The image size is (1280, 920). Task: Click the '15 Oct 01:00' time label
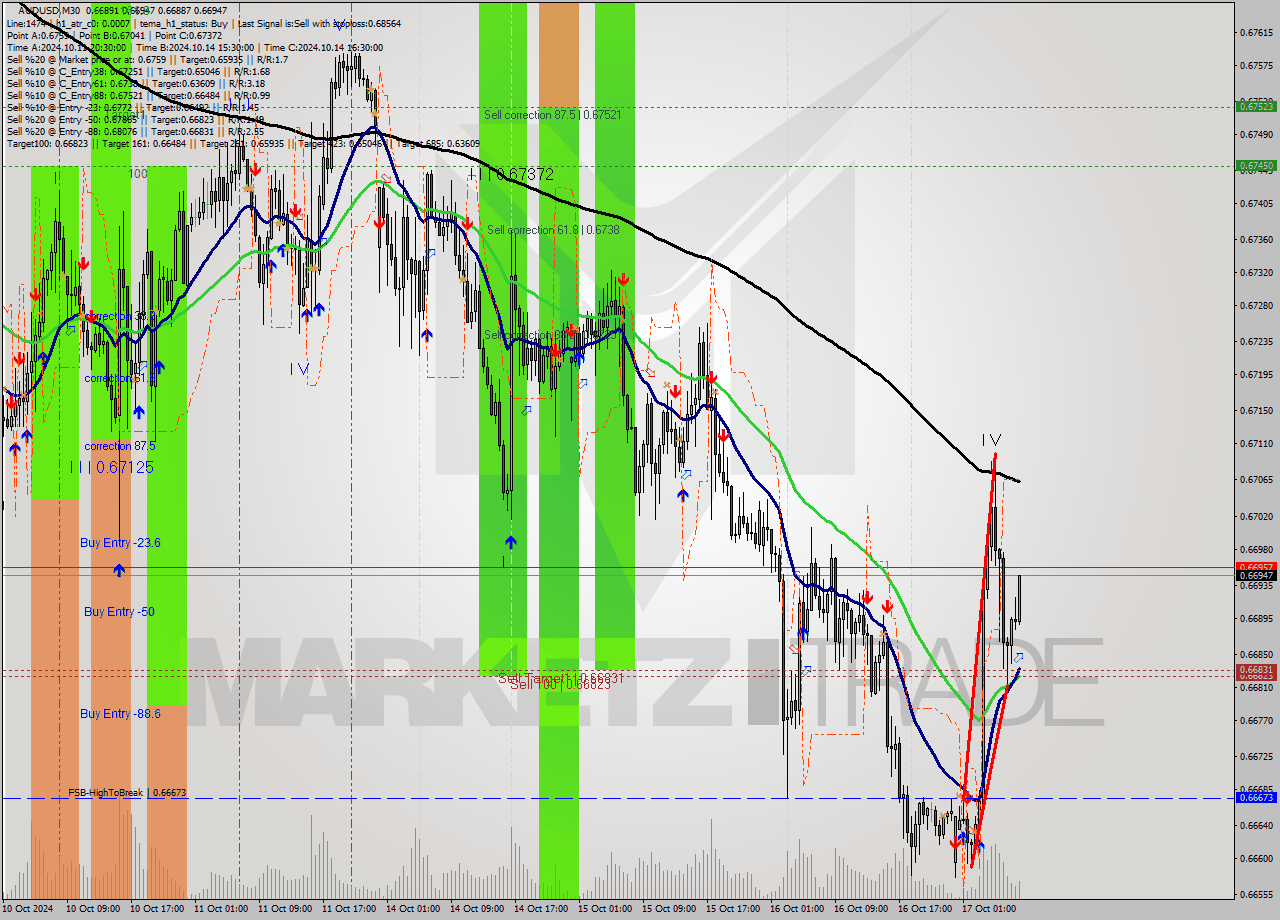pyautogui.click(x=606, y=909)
